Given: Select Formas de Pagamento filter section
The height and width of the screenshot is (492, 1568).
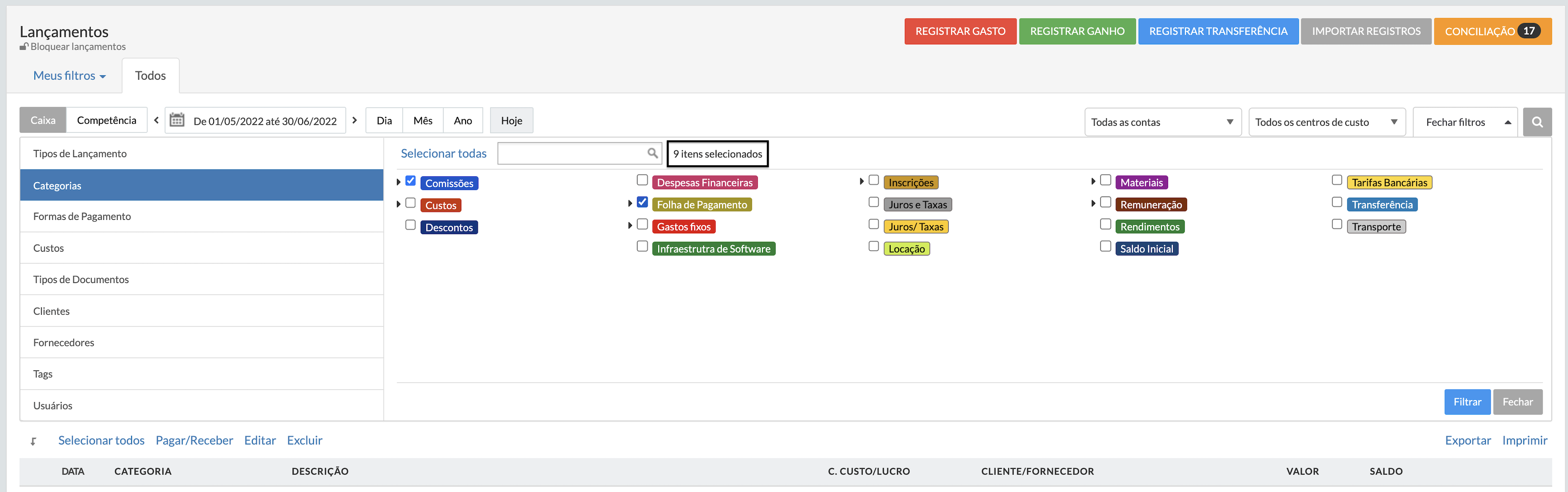Looking at the screenshot, I should (82, 216).
